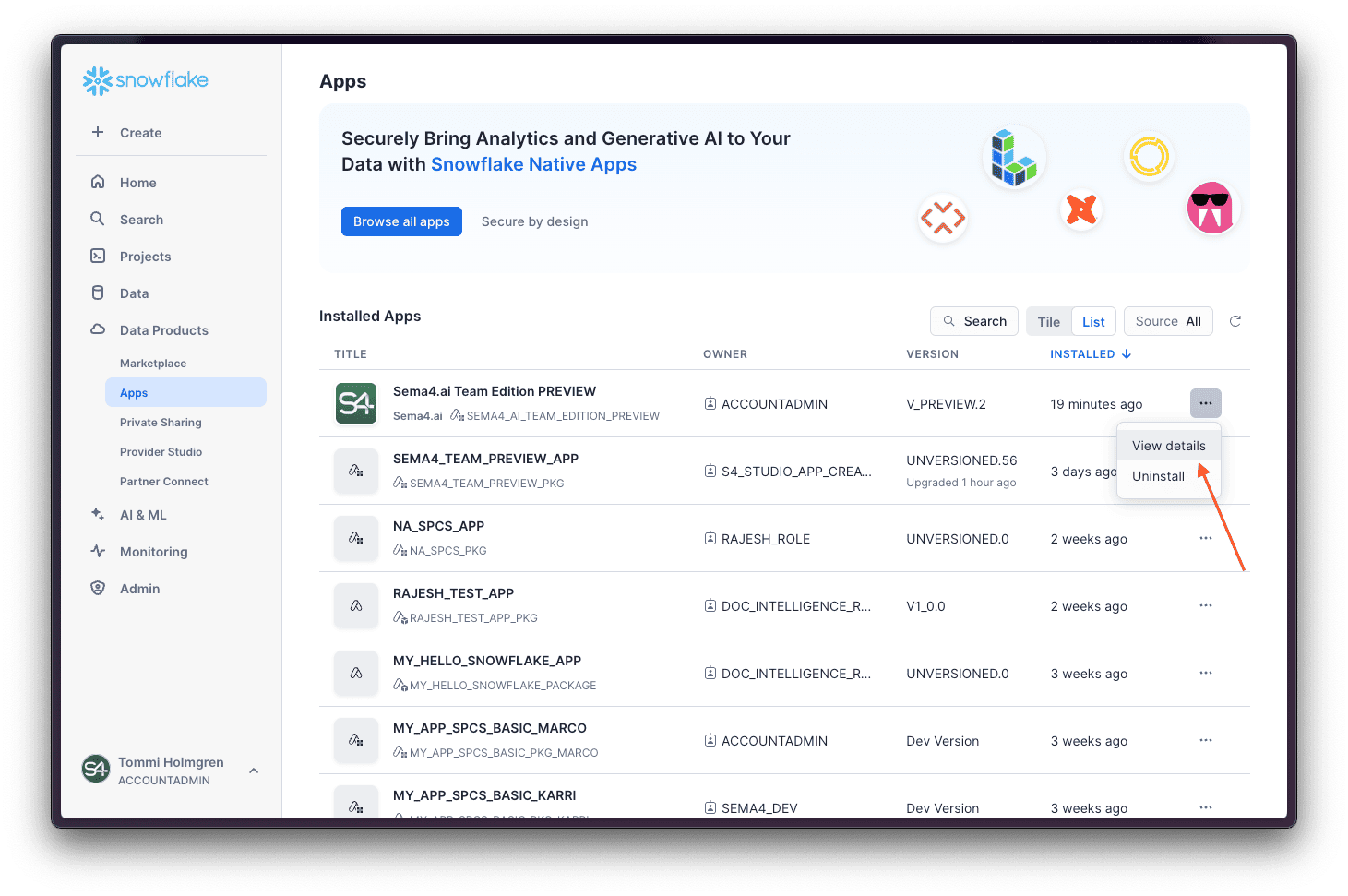The height and width of the screenshot is (896, 1348).
Task: Click the Snowflake logo in sidebar
Action: tap(145, 80)
